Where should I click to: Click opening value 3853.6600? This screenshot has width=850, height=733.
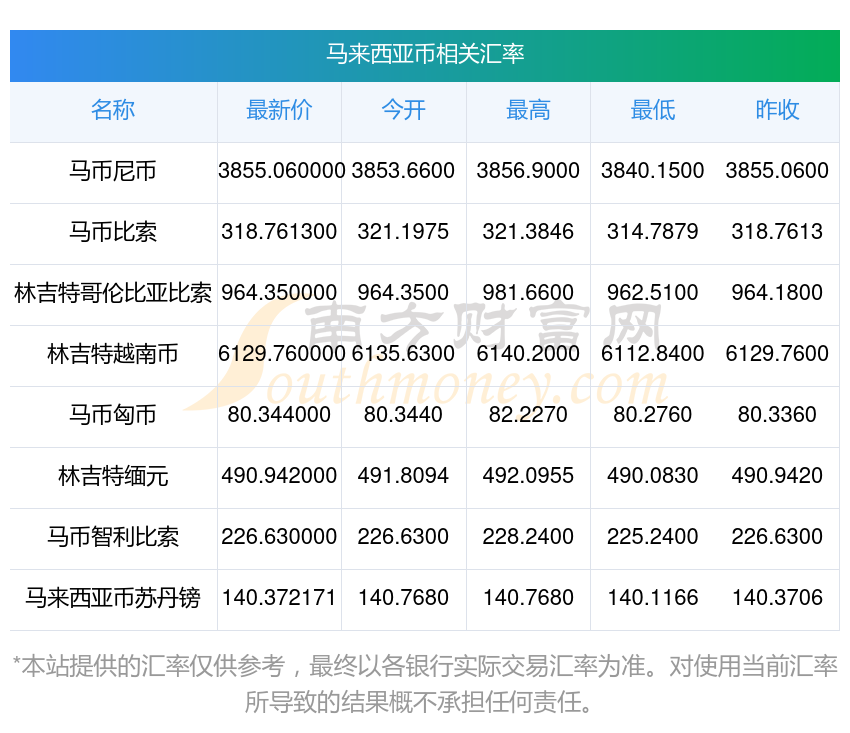coord(403,171)
